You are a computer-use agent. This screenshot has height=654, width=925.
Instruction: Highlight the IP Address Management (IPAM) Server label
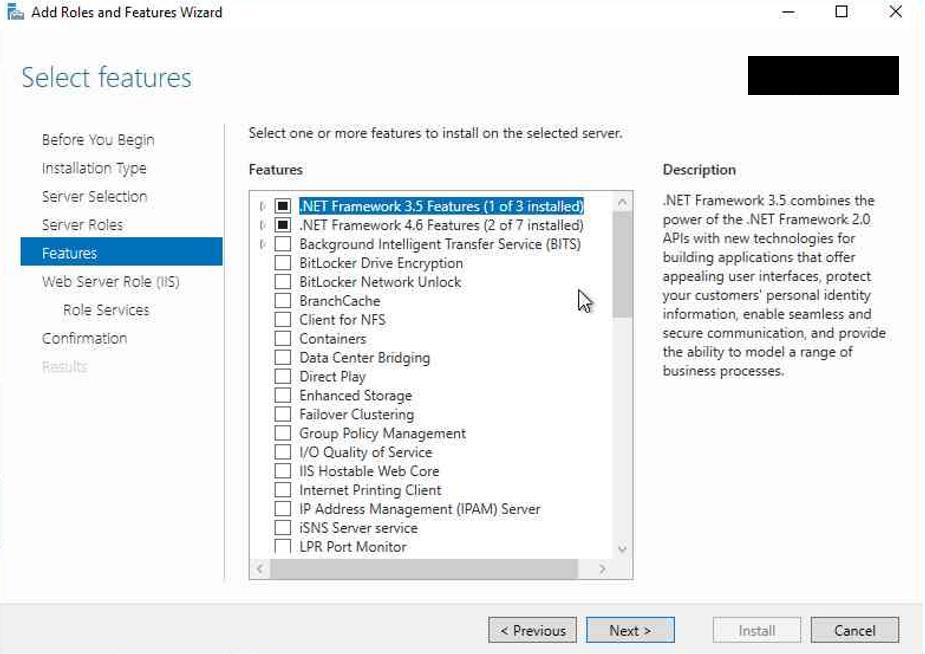pos(420,509)
